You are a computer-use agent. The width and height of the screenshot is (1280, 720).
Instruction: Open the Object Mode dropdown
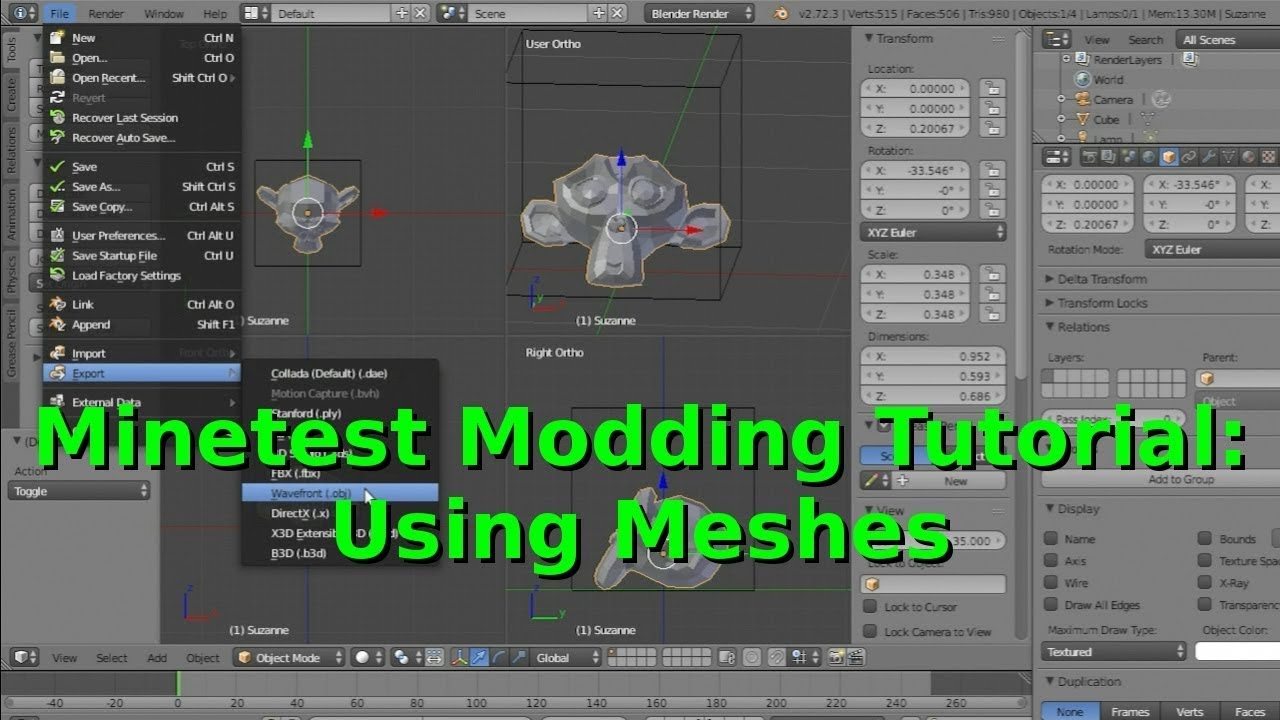(289, 658)
